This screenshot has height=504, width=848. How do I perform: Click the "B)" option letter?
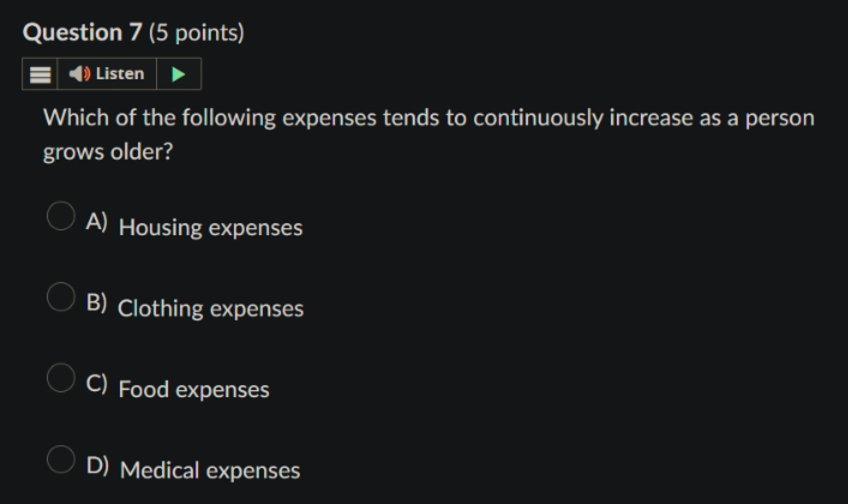[97, 302]
